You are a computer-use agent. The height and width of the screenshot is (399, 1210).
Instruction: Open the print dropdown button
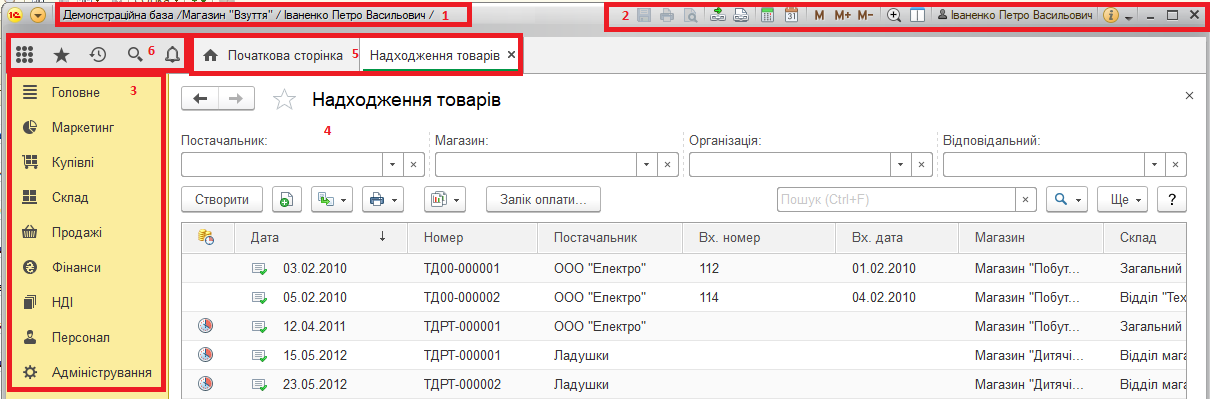coord(383,199)
